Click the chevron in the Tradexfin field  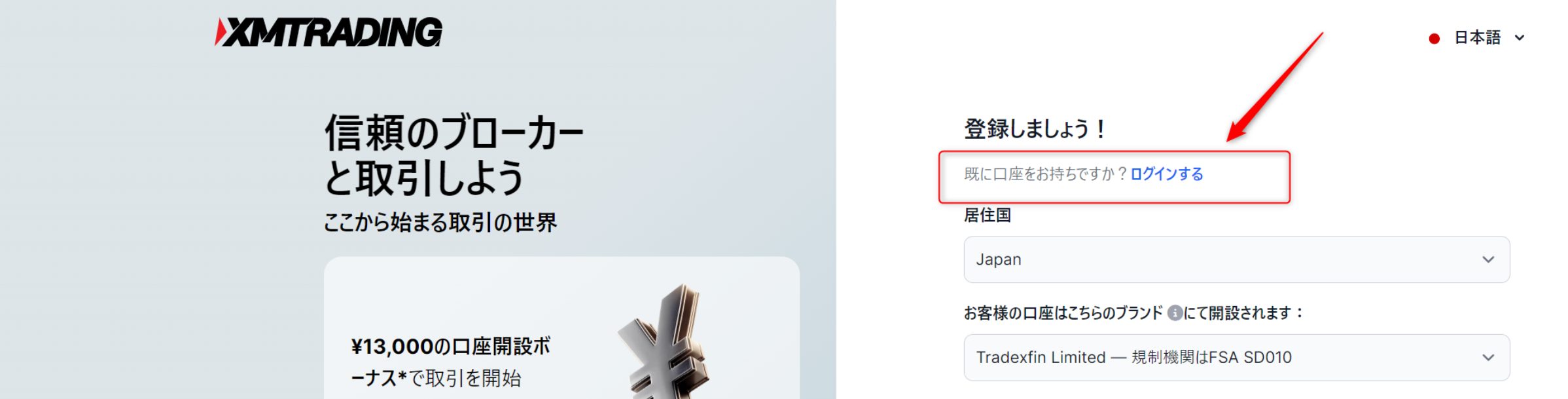[x=1488, y=358]
